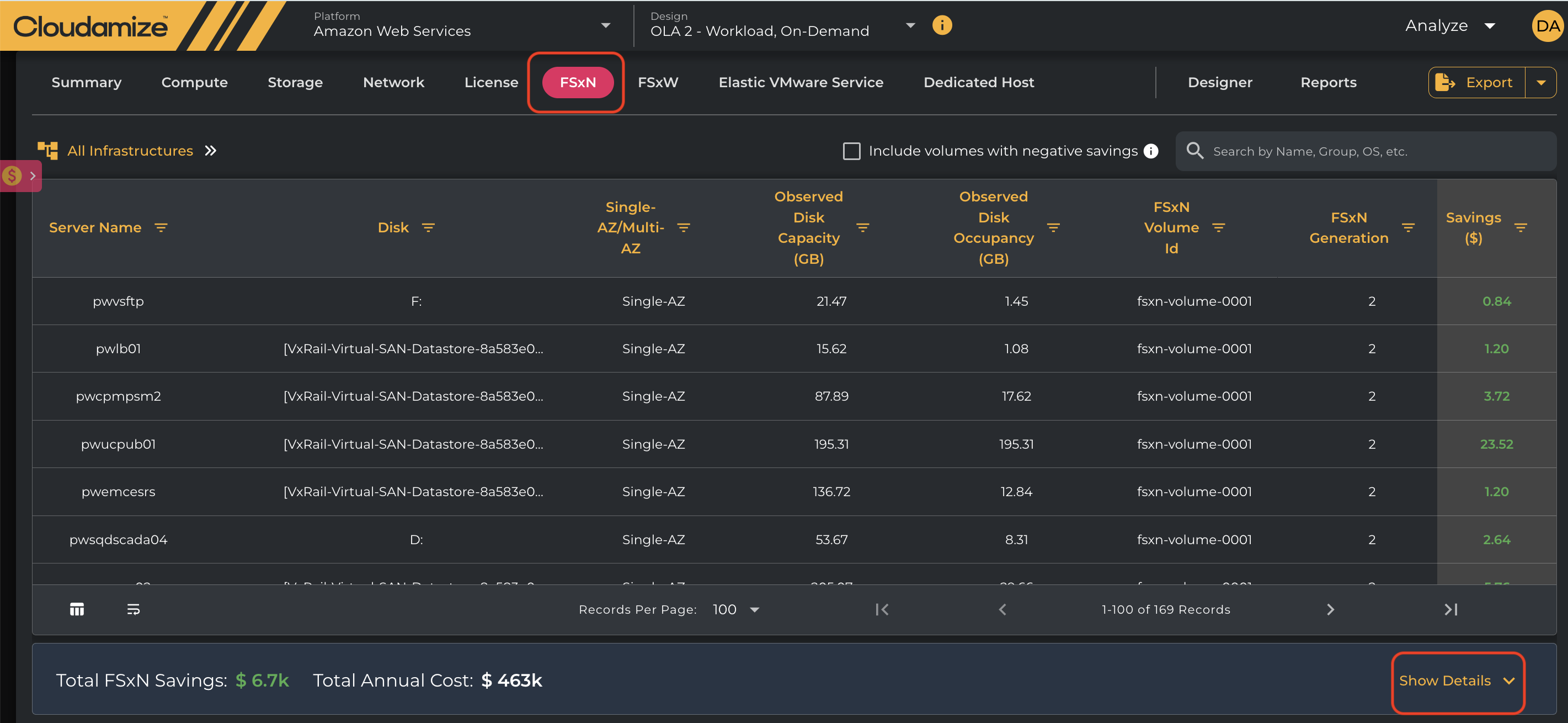1568x723 pixels.
Task: Open the Design dropdown
Action: pos(783,25)
